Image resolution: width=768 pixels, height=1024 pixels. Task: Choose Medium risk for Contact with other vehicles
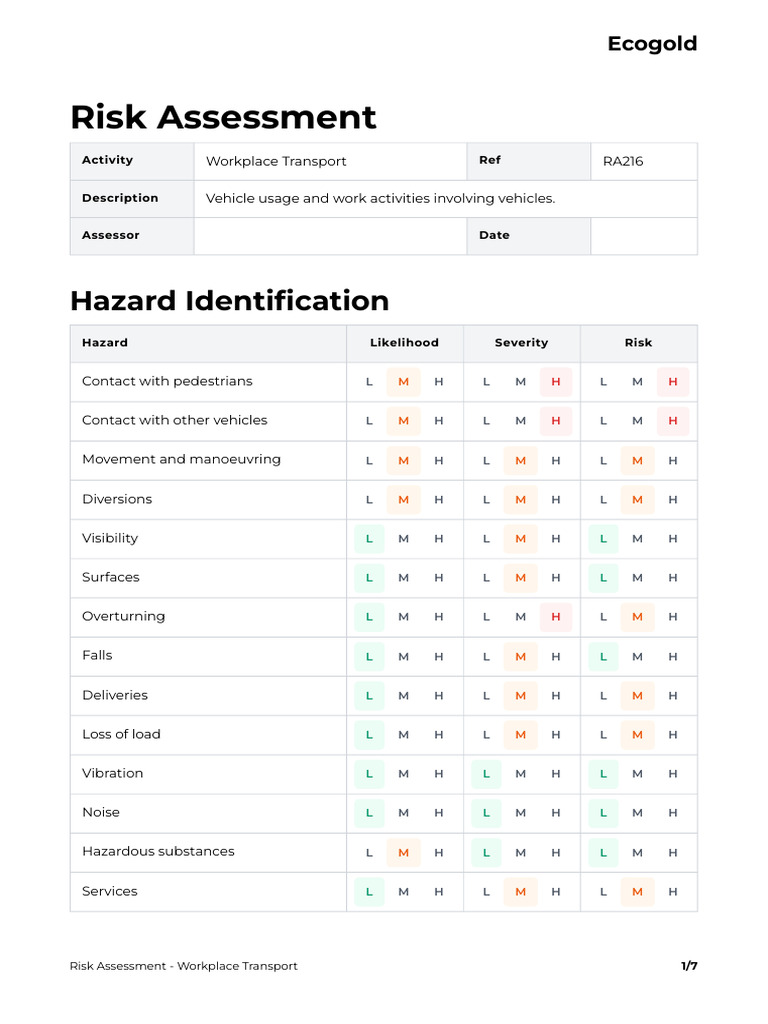point(637,421)
